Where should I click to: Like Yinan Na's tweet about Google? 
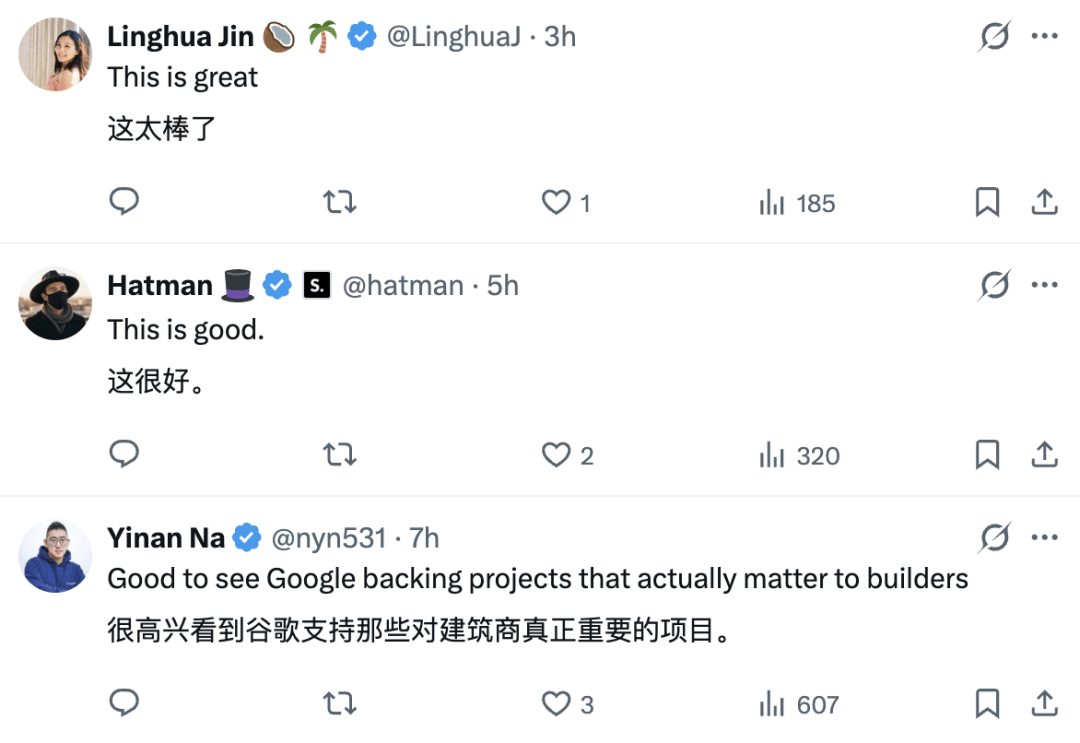pos(556,704)
